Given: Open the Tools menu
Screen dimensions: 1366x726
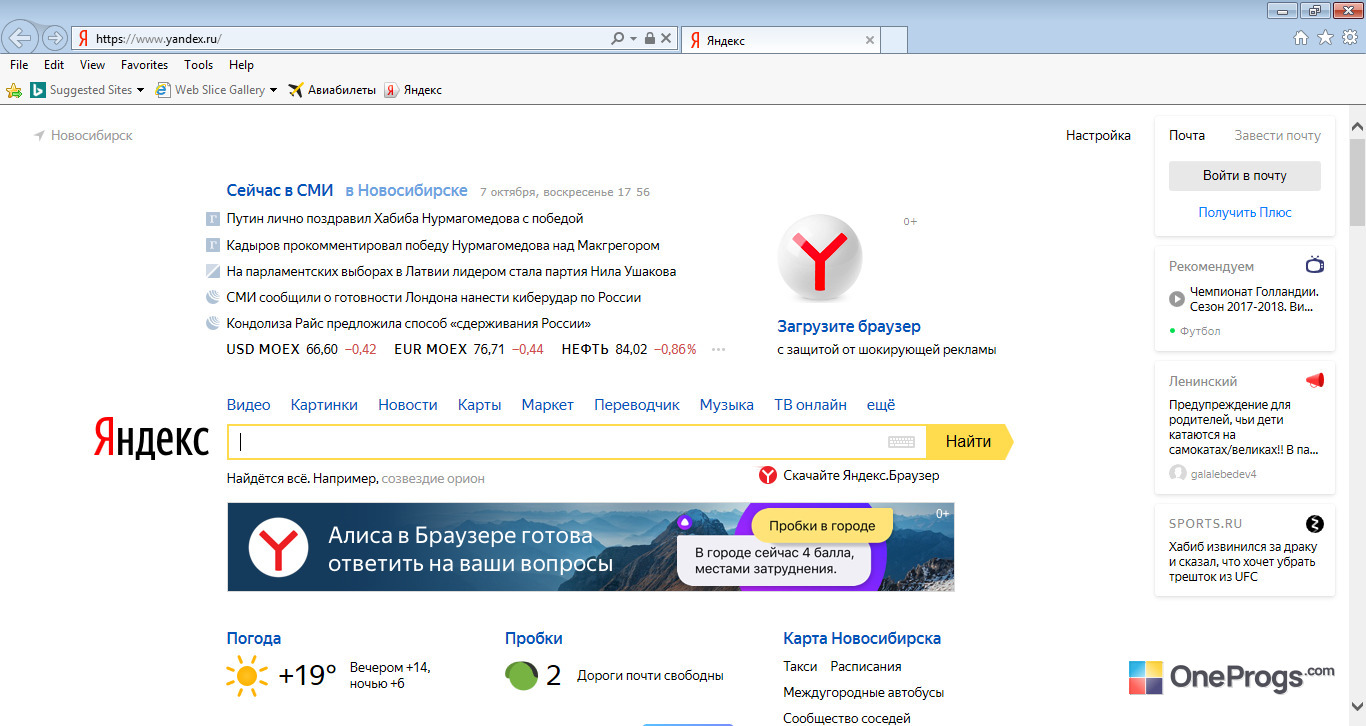Looking at the screenshot, I should [x=199, y=65].
